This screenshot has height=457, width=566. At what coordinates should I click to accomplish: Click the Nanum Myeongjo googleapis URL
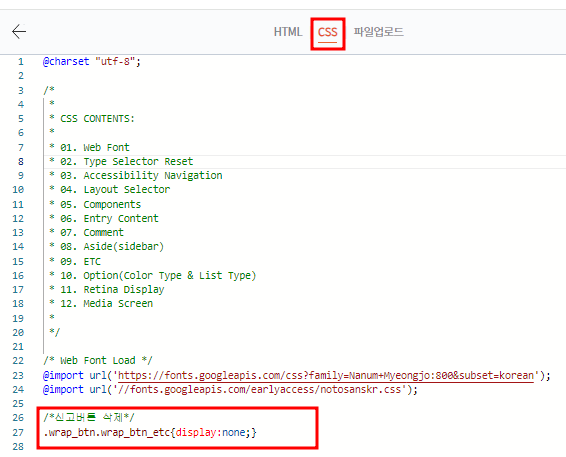point(326,375)
